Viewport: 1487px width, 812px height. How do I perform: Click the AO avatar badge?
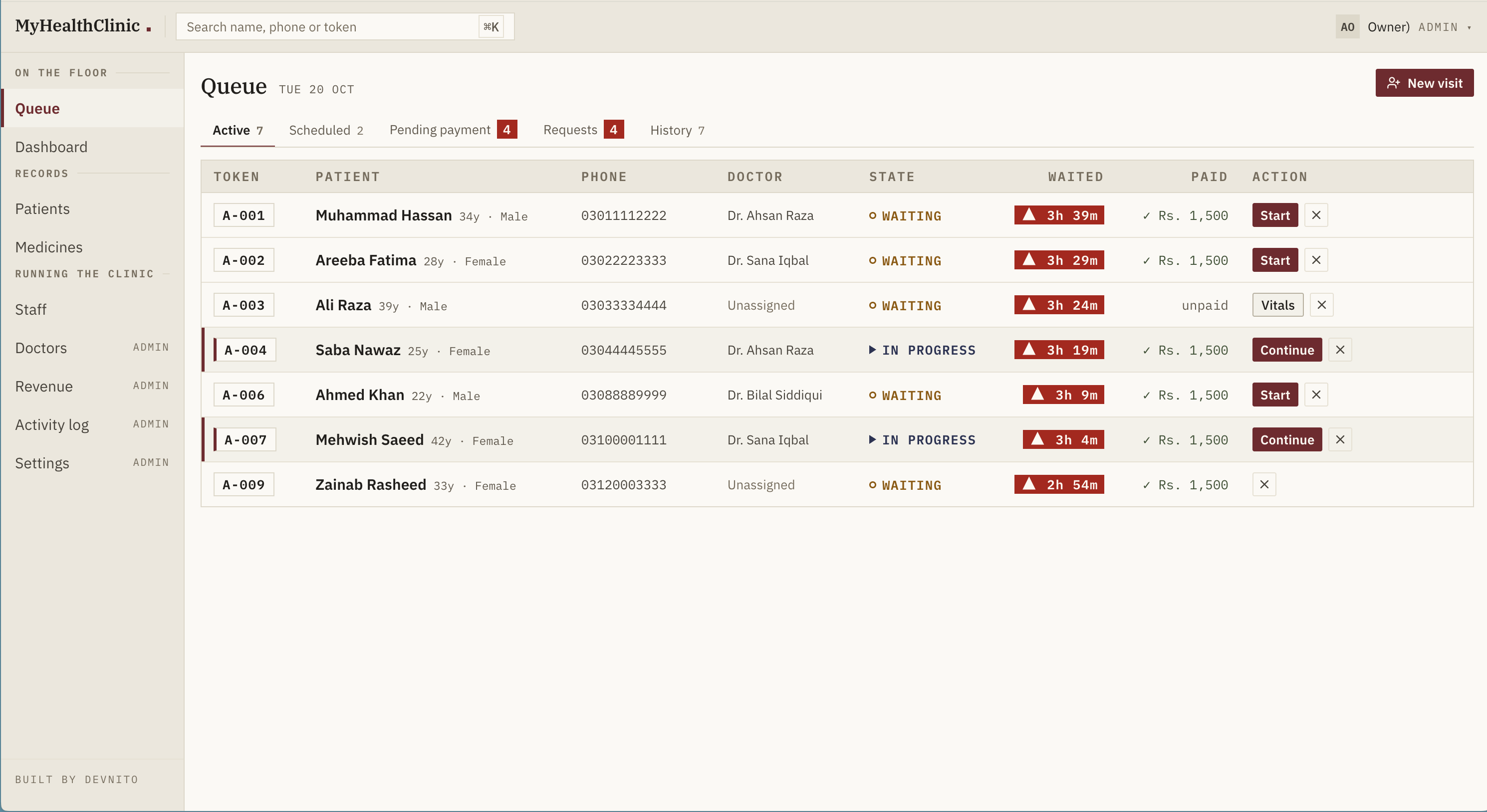[x=1347, y=27]
